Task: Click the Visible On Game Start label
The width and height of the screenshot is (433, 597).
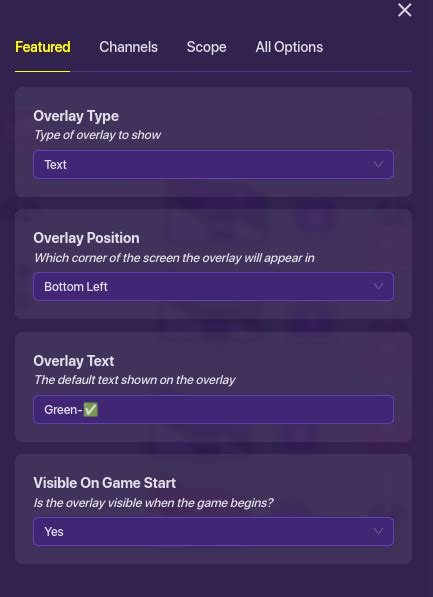Action: coord(105,483)
